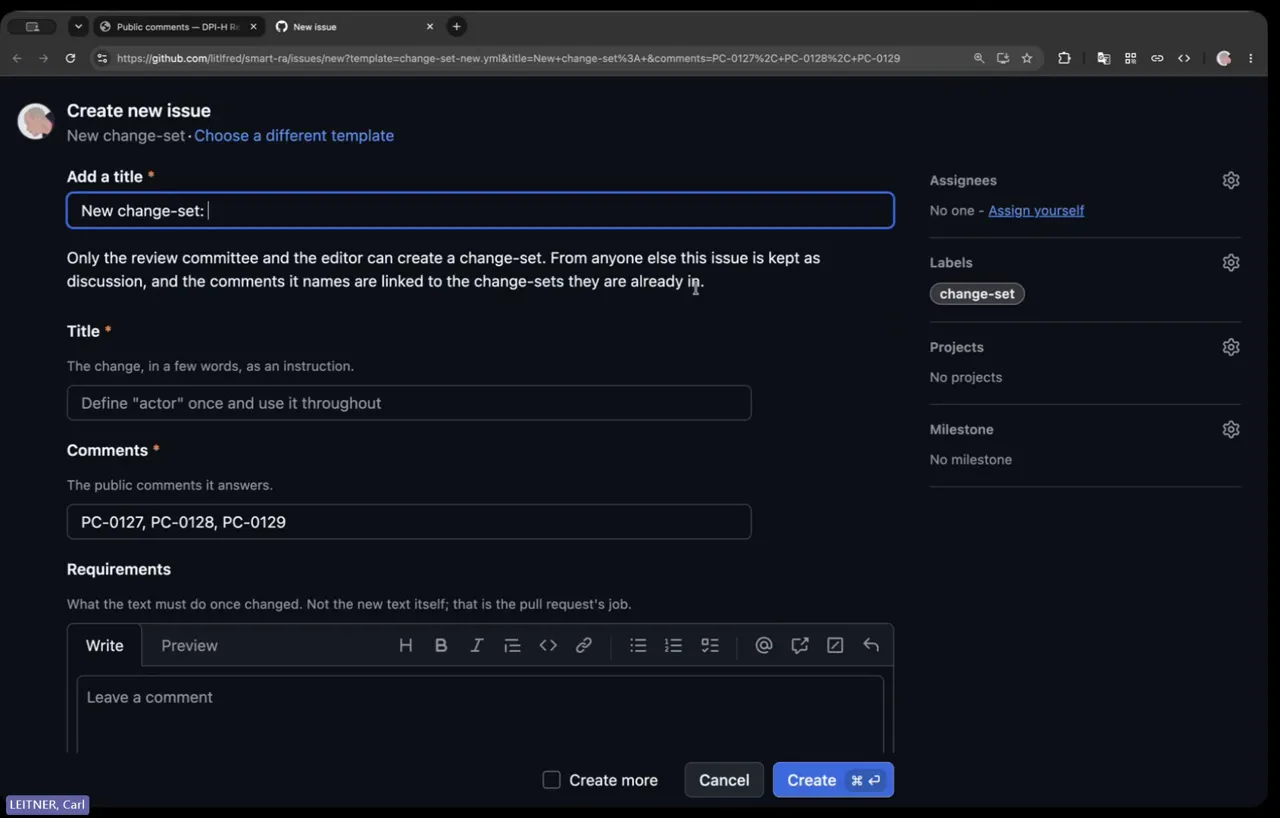The height and width of the screenshot is (818, 1280).
Task: Click the Assignees heading
Action: pos(963,180)
